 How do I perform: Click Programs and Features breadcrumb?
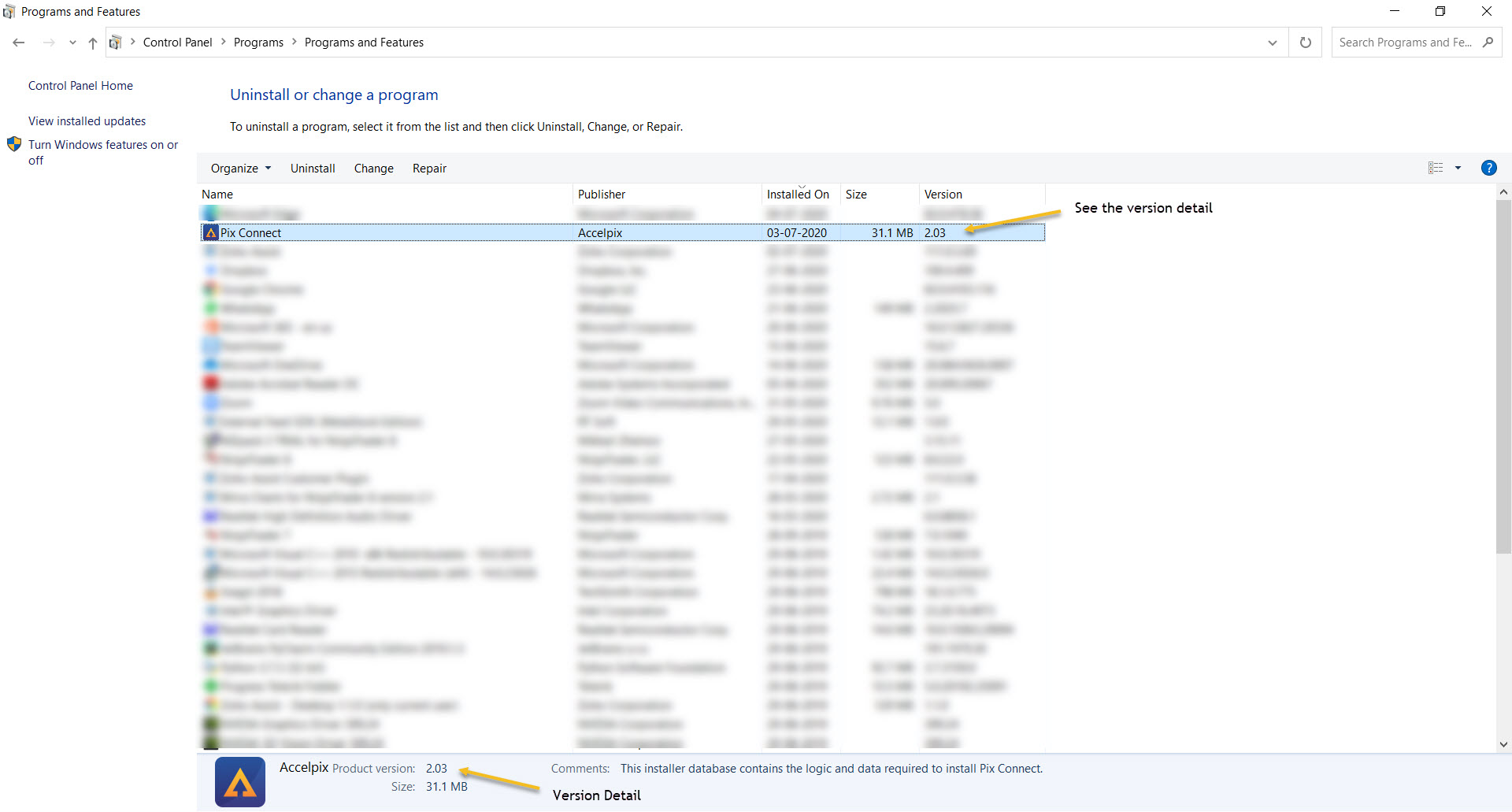click(x=364, y=43)
